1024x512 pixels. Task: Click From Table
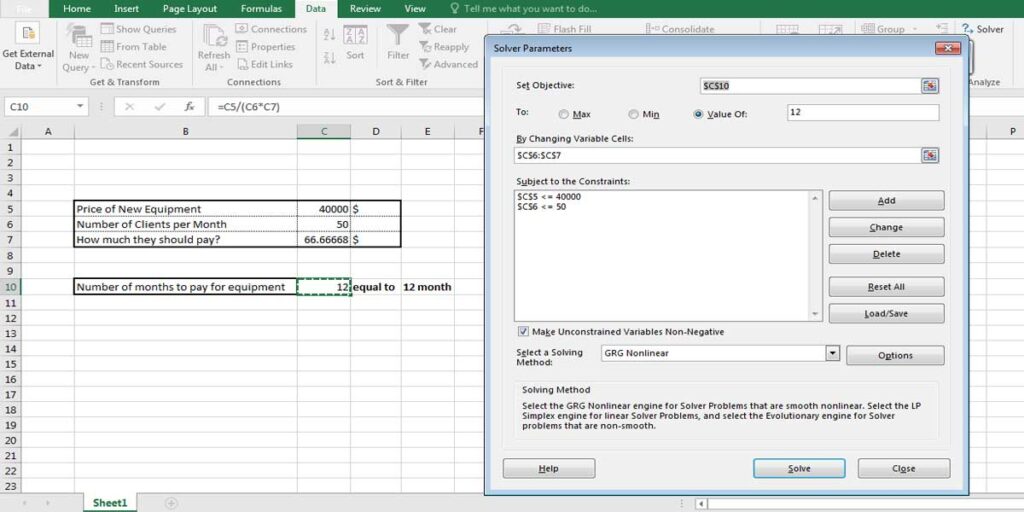(134, 46)
